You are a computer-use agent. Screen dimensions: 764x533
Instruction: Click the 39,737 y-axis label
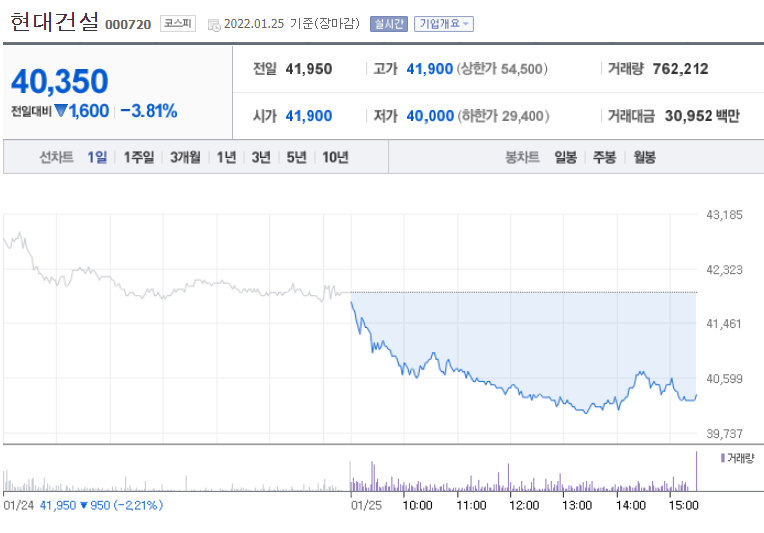724,434
